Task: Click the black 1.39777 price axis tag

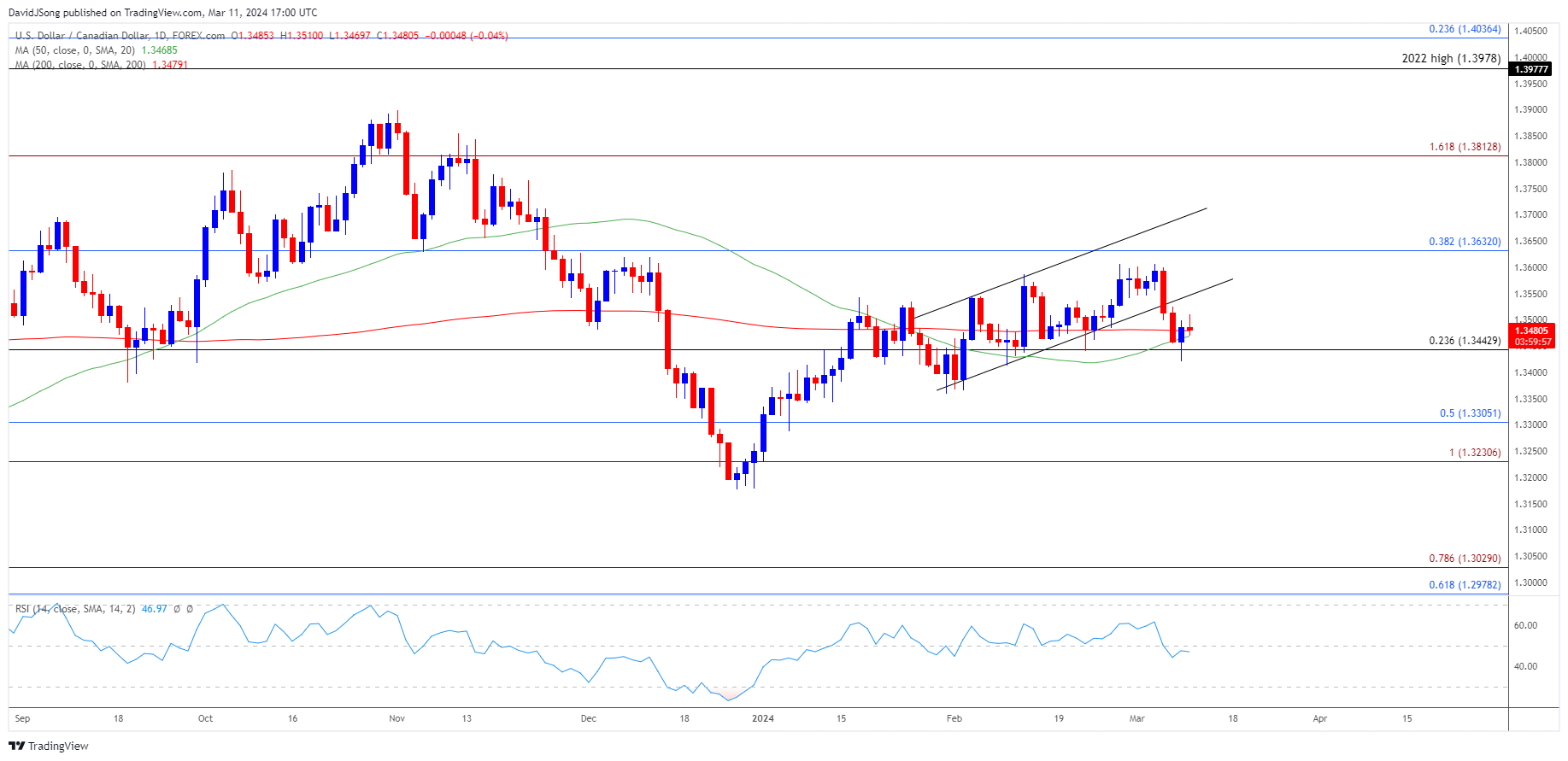Action: (1530, 69)
